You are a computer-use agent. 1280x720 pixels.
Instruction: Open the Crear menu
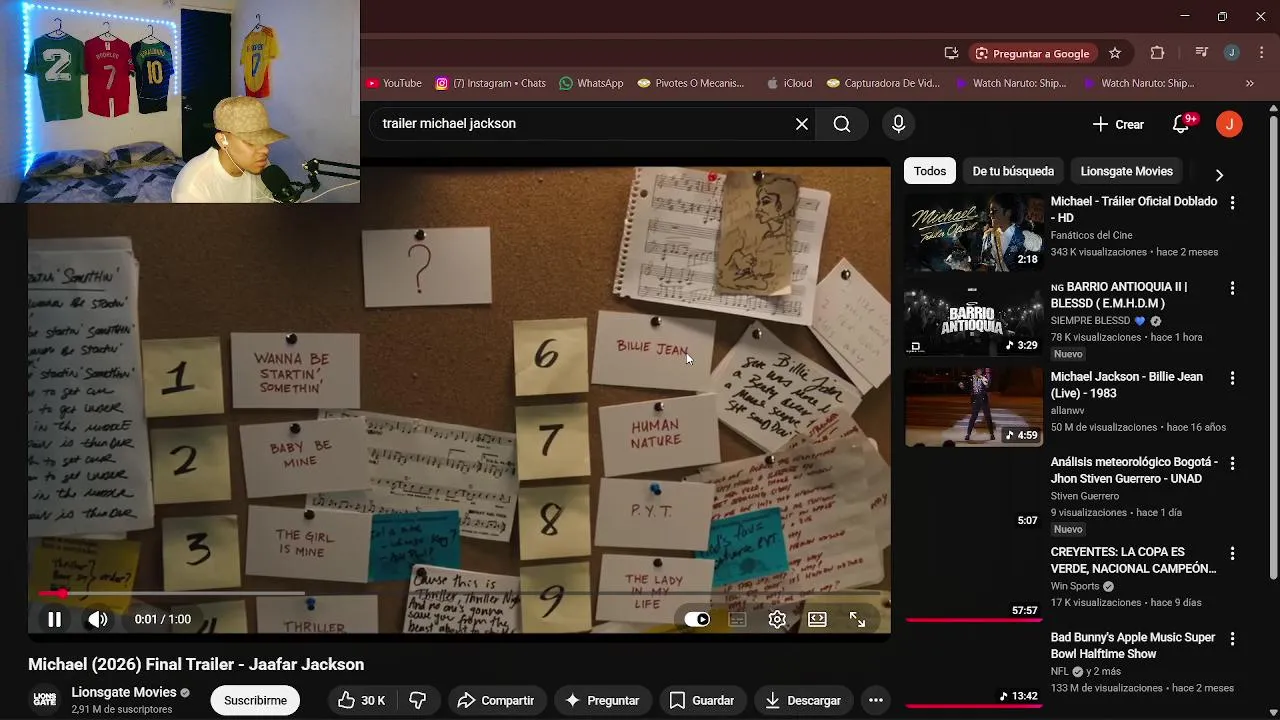[x=1118, y=125]
